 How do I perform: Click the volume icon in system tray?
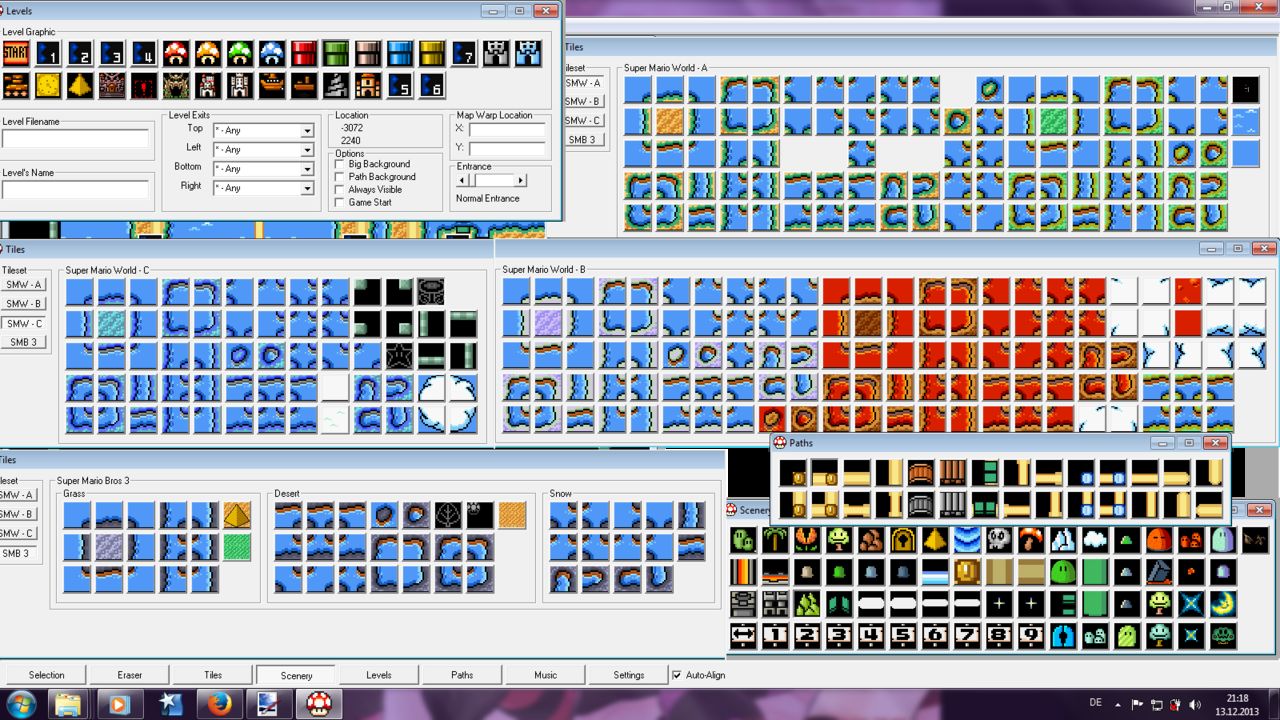click(1194, 705)
